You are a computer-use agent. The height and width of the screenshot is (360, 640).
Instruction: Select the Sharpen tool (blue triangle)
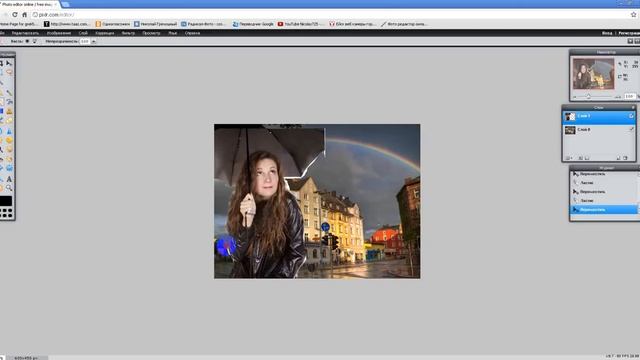pos(9,131)
